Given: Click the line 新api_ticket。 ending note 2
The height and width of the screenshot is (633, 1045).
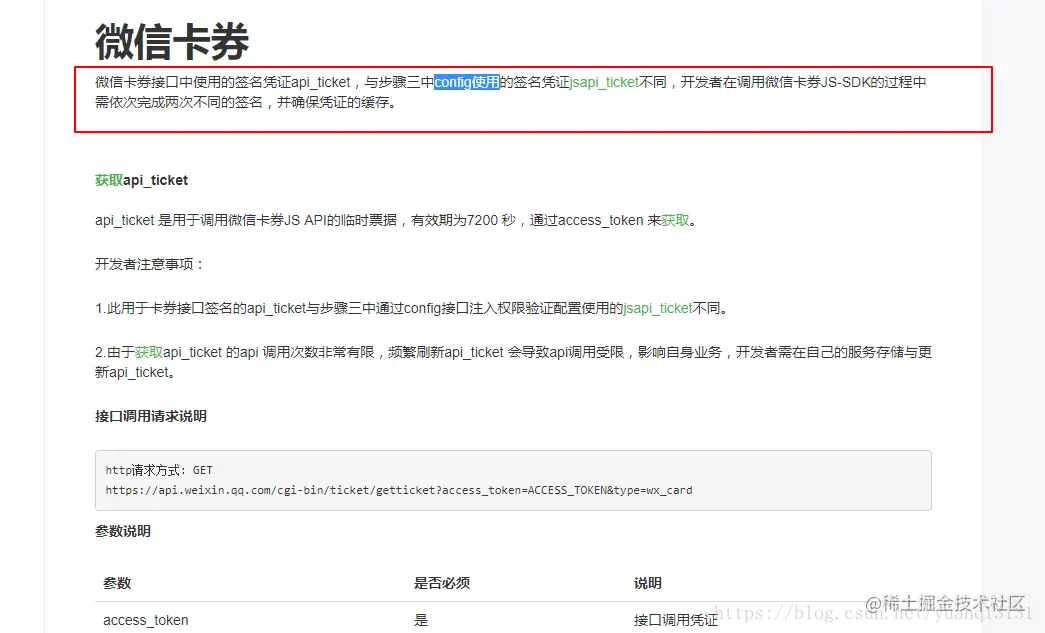Looking at the screenshot, I should 135,372.
